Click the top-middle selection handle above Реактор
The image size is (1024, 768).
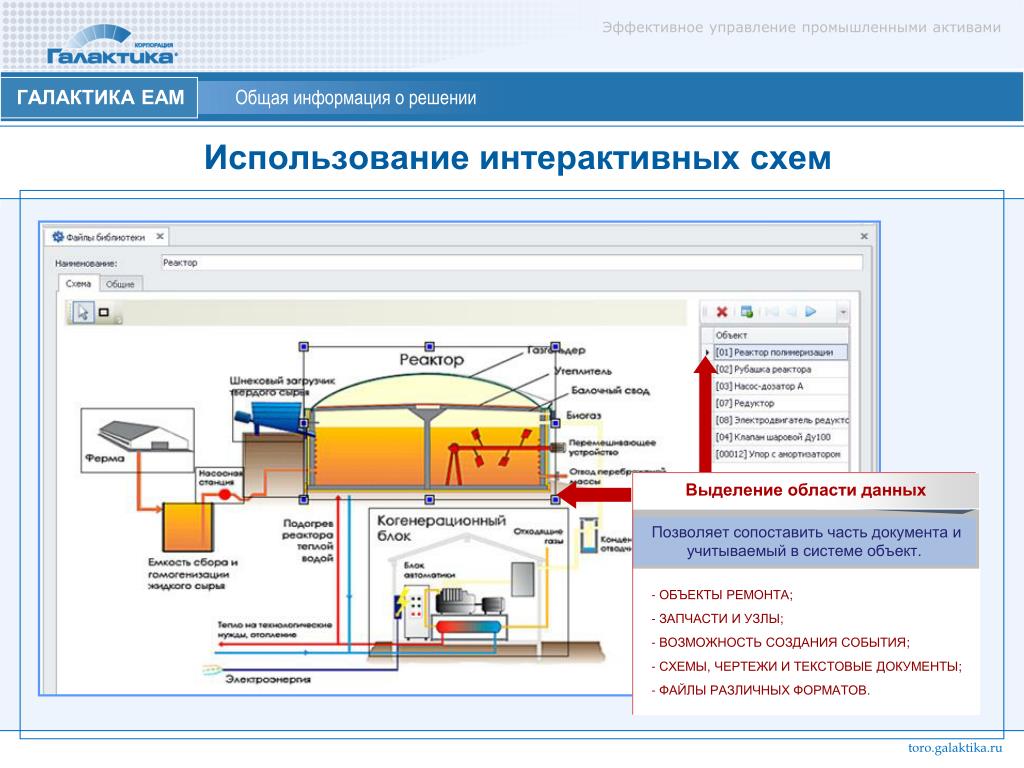[x=429, y=347]
